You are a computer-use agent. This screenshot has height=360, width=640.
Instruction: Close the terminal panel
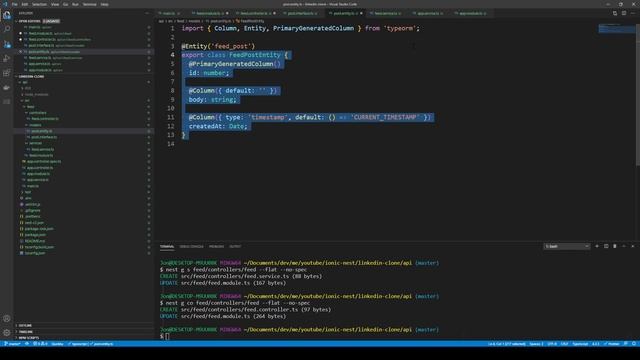(633, 246)
